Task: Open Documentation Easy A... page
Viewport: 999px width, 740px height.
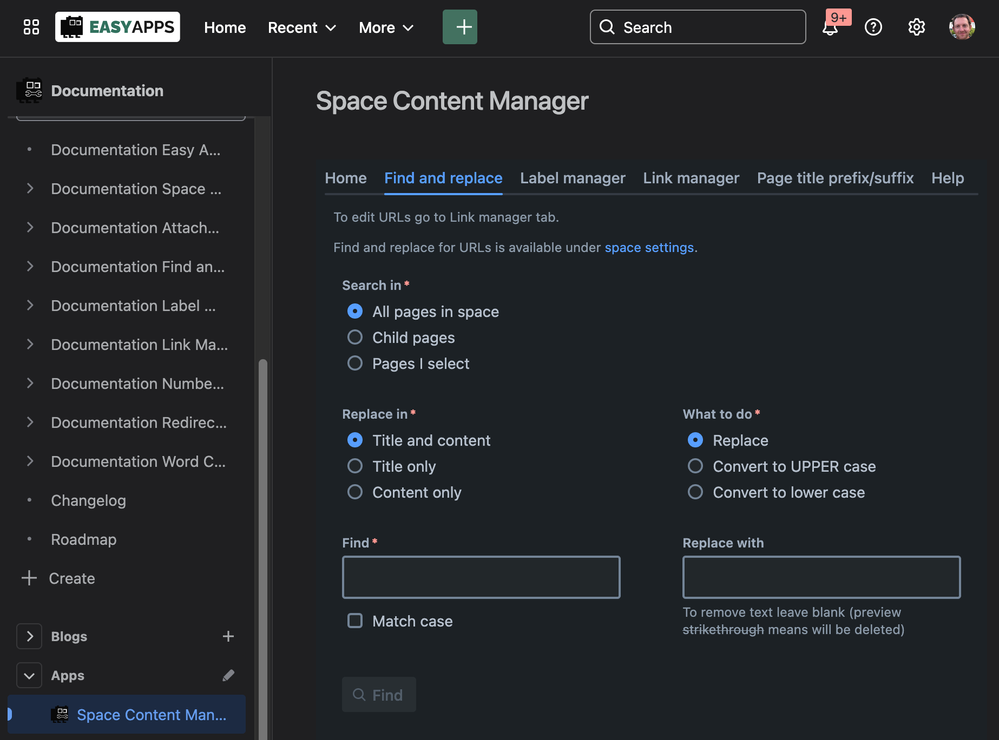Action: click(x=136, y=150)
